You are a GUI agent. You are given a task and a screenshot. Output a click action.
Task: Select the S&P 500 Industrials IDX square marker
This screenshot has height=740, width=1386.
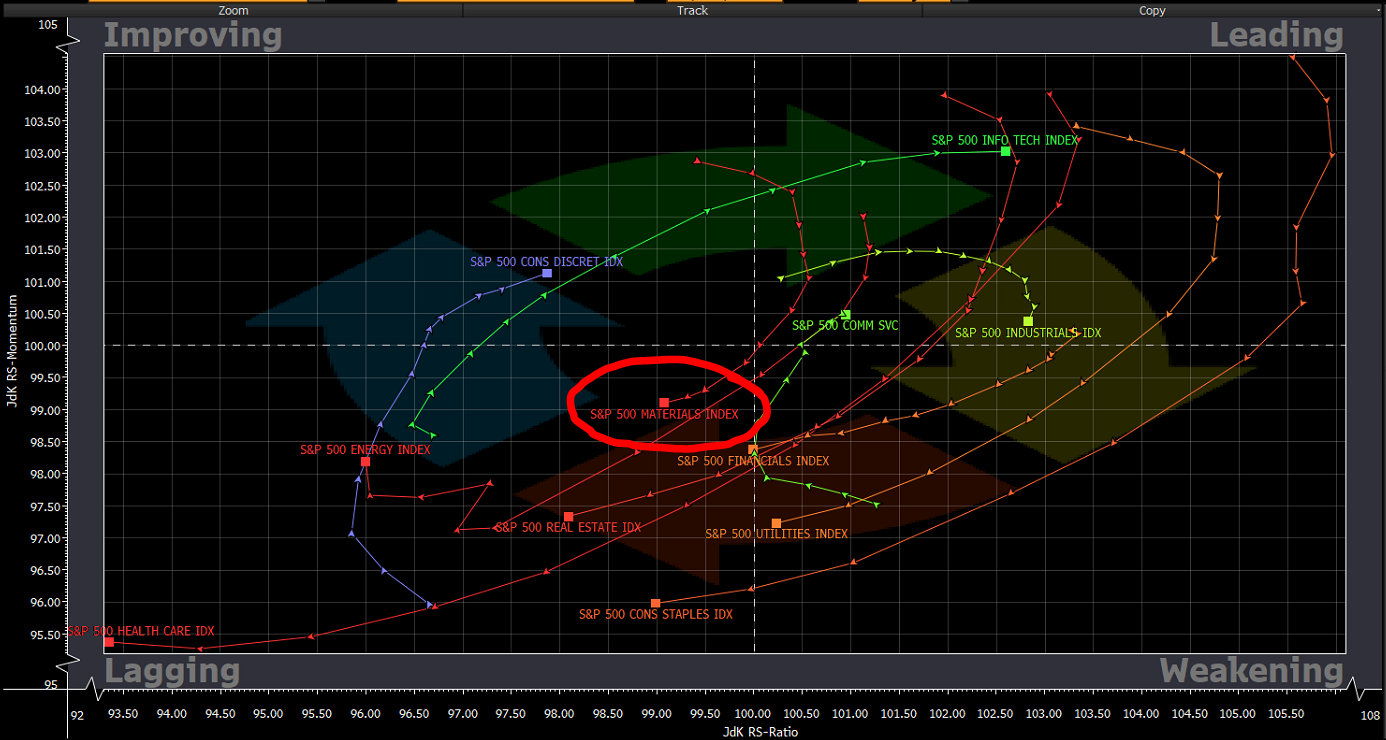click(1028, 321)
